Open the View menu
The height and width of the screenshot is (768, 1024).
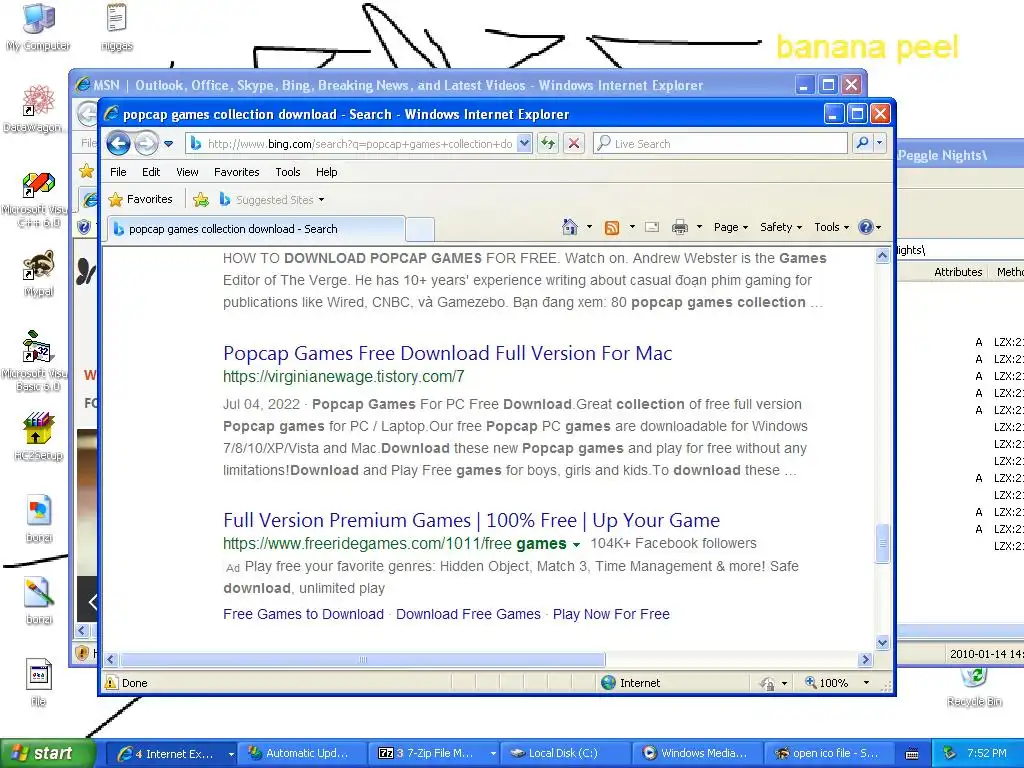pyautogui.click(x=187, y=172)
